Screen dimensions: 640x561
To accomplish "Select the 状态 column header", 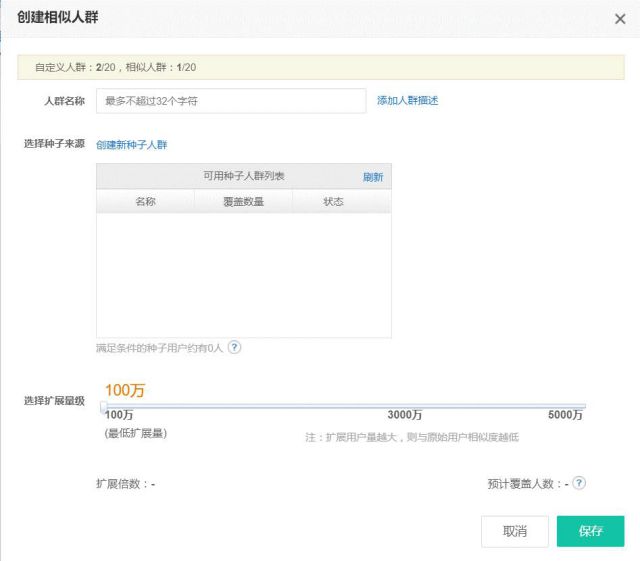I will coord(333,201).
